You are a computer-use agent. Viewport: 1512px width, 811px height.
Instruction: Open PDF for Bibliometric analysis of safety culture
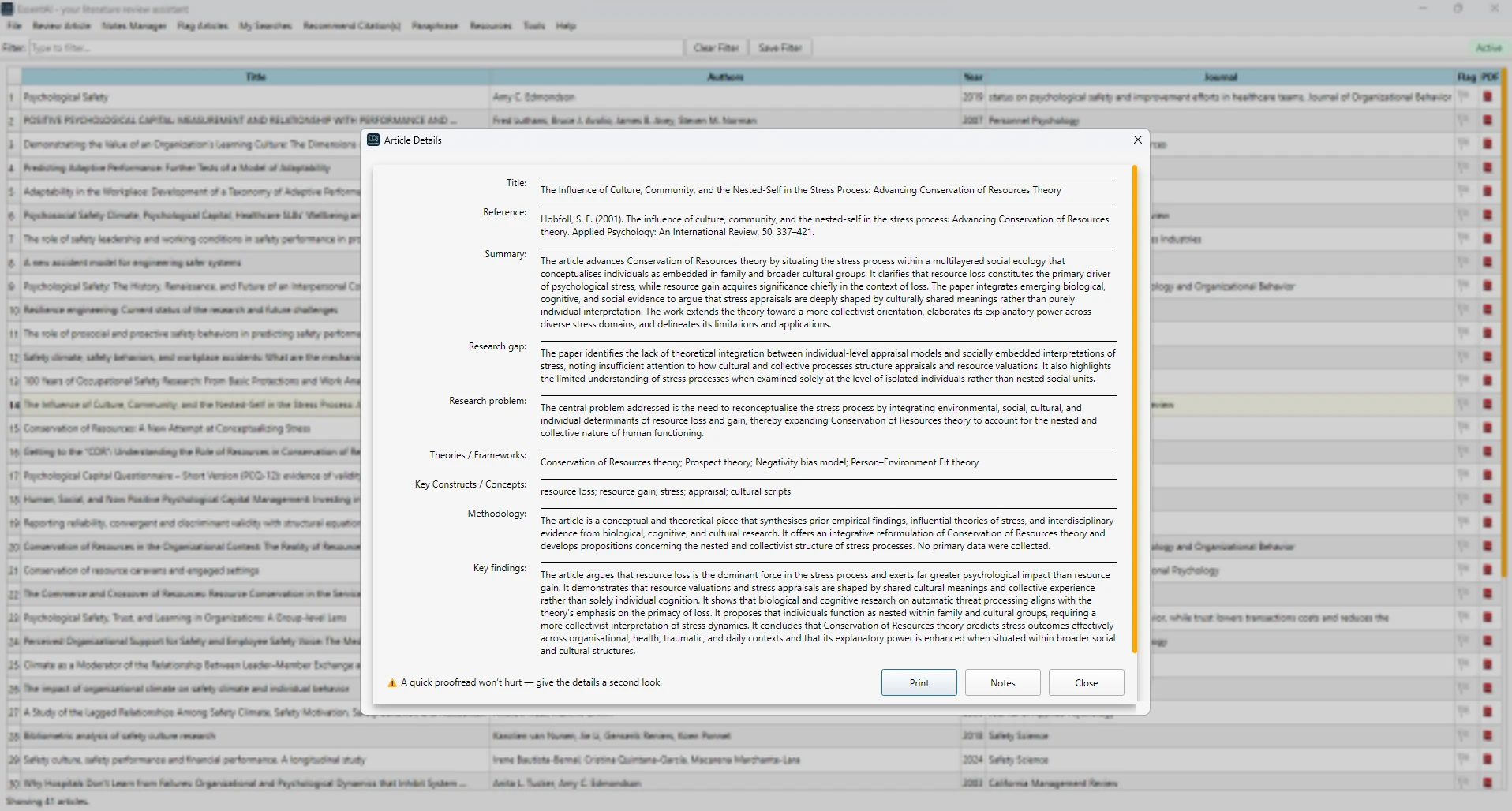[1488, 736]
